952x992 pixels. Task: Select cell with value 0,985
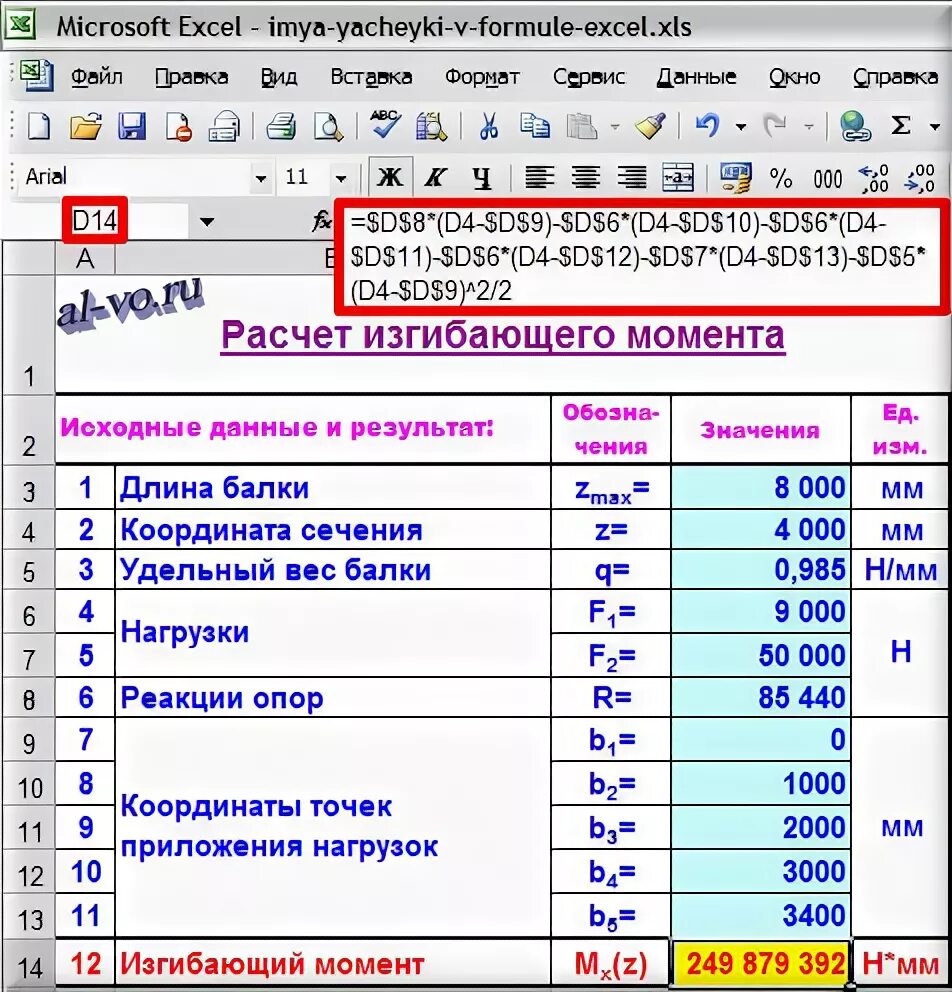coord(761,570)
